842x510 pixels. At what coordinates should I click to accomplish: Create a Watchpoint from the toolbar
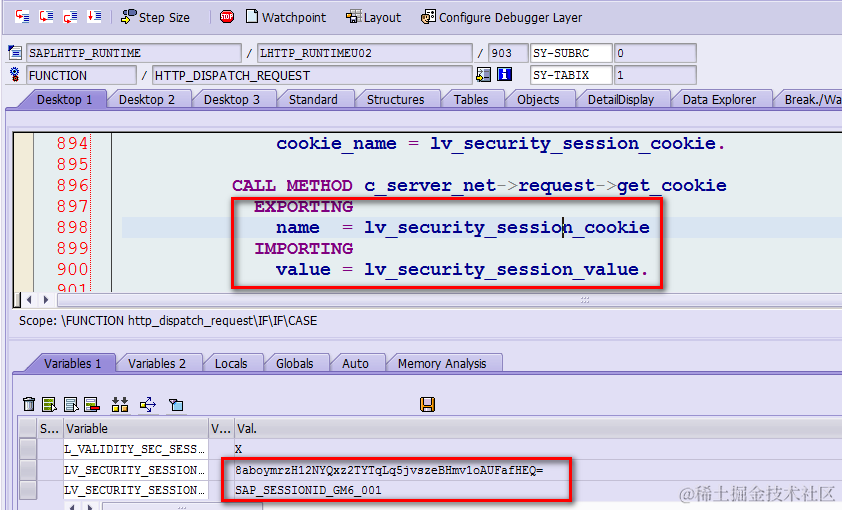286,17
